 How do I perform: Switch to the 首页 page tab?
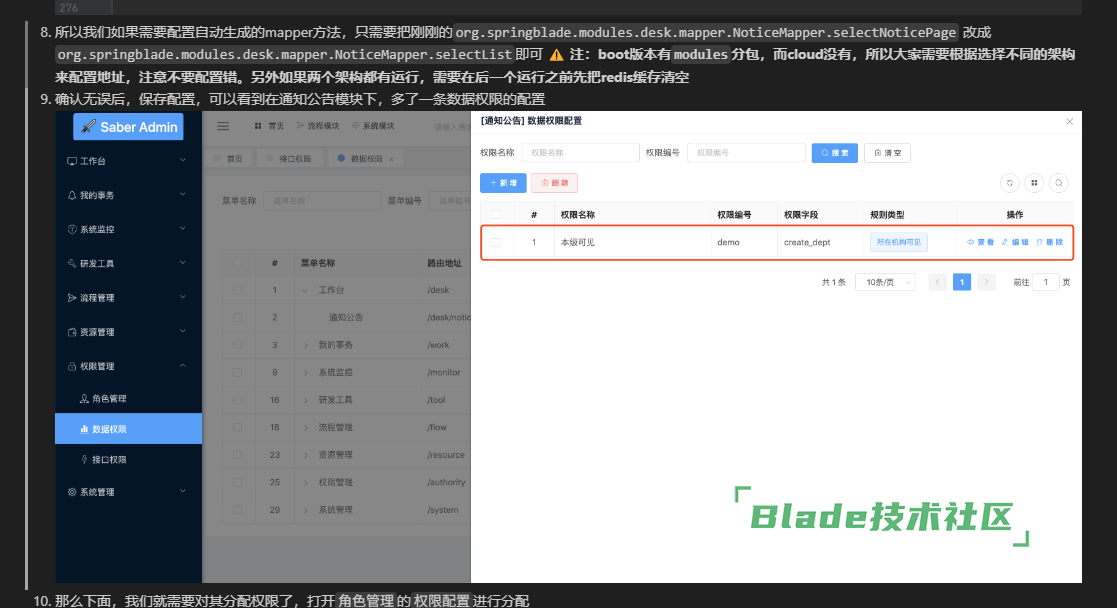click(x=229, y=159)
